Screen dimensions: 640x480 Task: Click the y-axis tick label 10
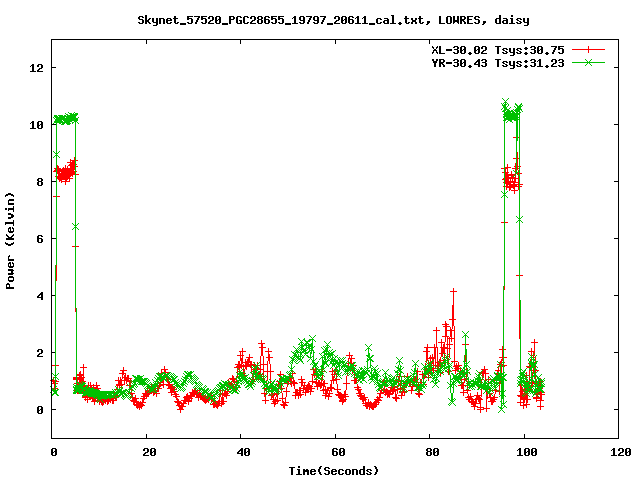tap(36, 125)
